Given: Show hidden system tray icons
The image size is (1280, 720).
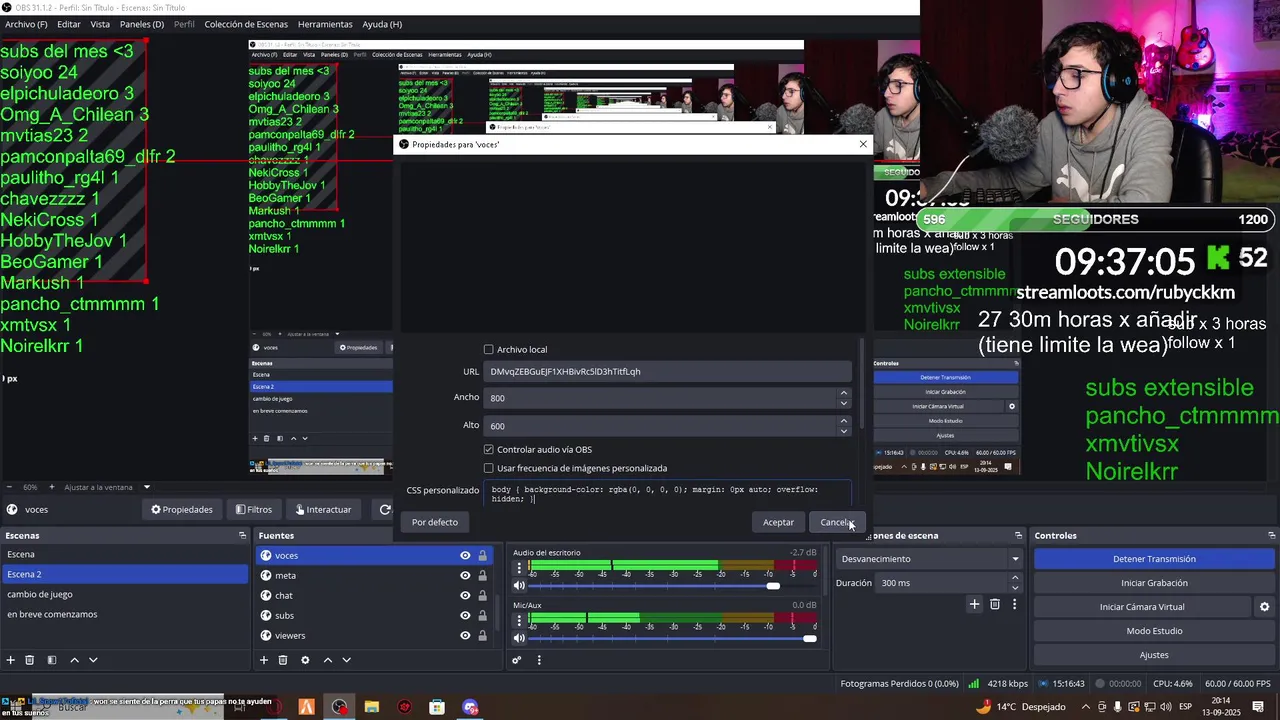Looking at the screenshot, I should click(1087, 707).
